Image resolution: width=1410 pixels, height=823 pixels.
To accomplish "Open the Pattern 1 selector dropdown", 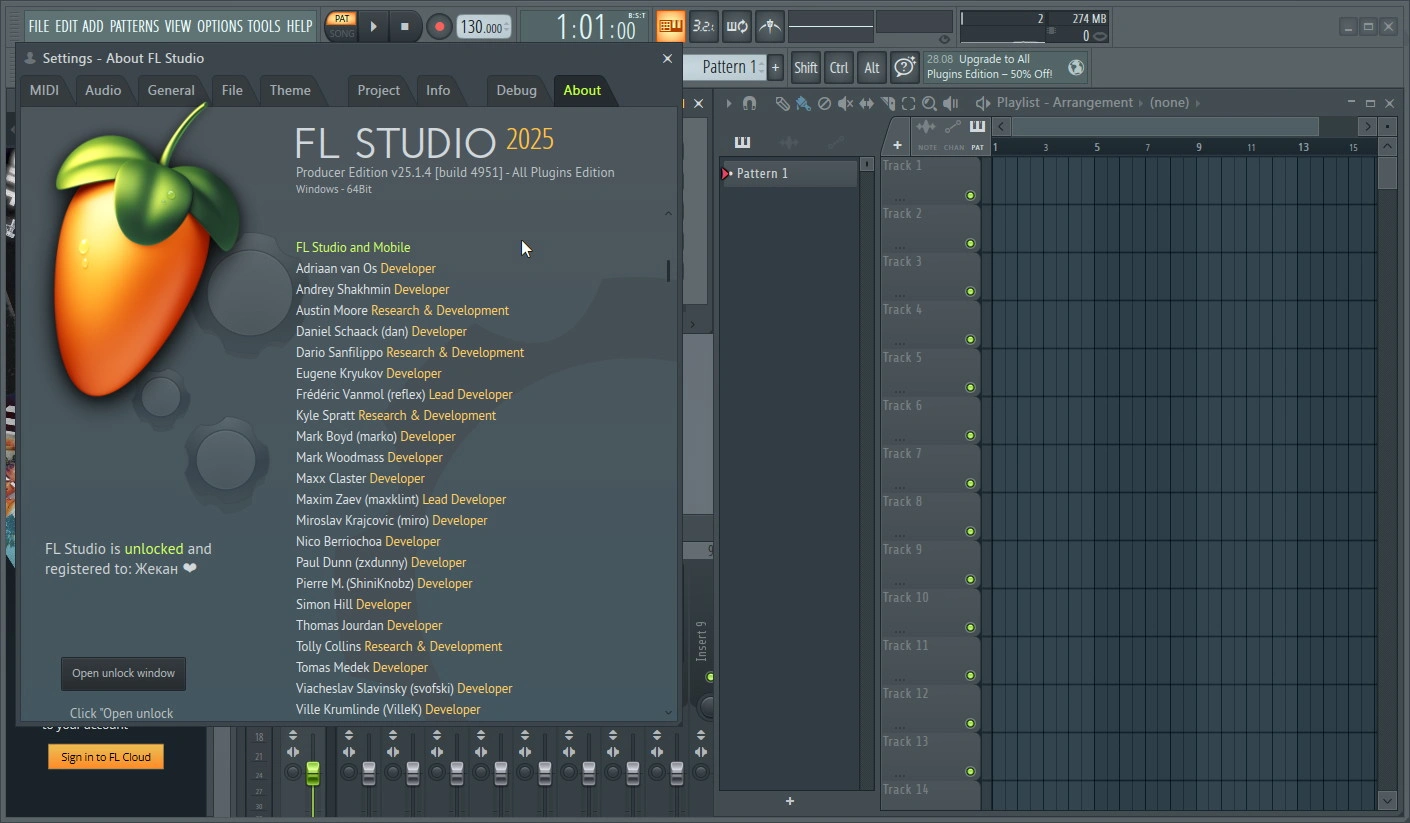I will pos(724,67).
